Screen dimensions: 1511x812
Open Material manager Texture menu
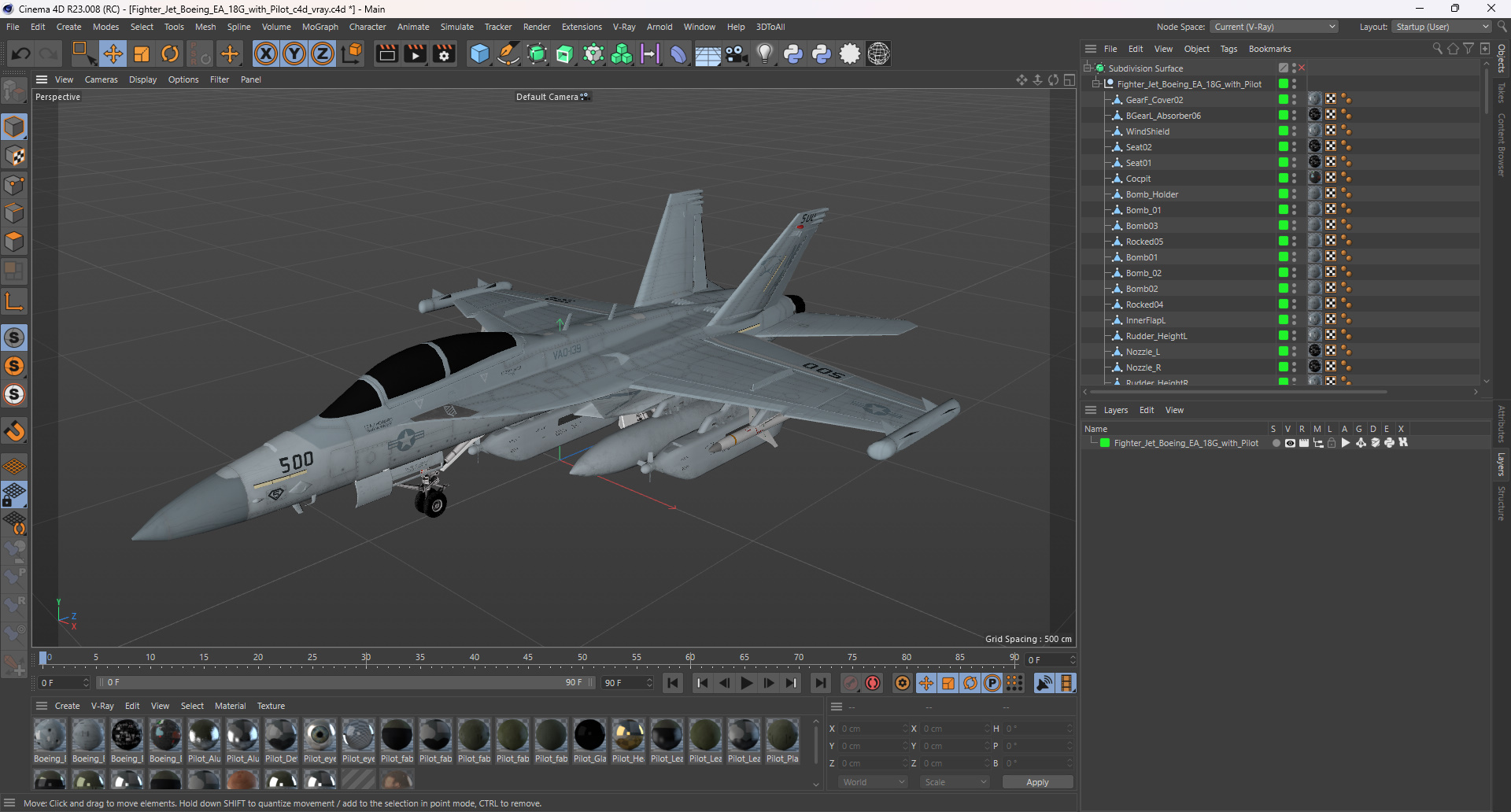[x=271, y=706]
